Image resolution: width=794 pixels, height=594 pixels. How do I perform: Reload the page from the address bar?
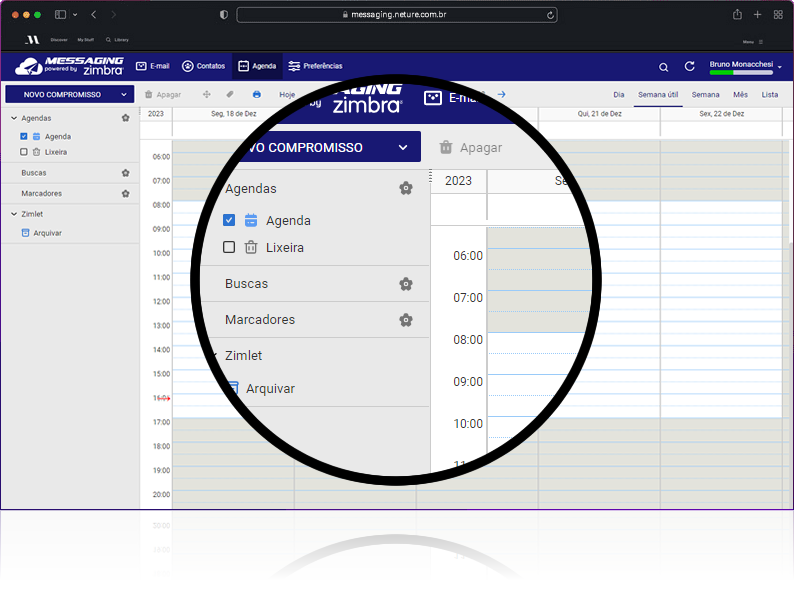[550, 15]
